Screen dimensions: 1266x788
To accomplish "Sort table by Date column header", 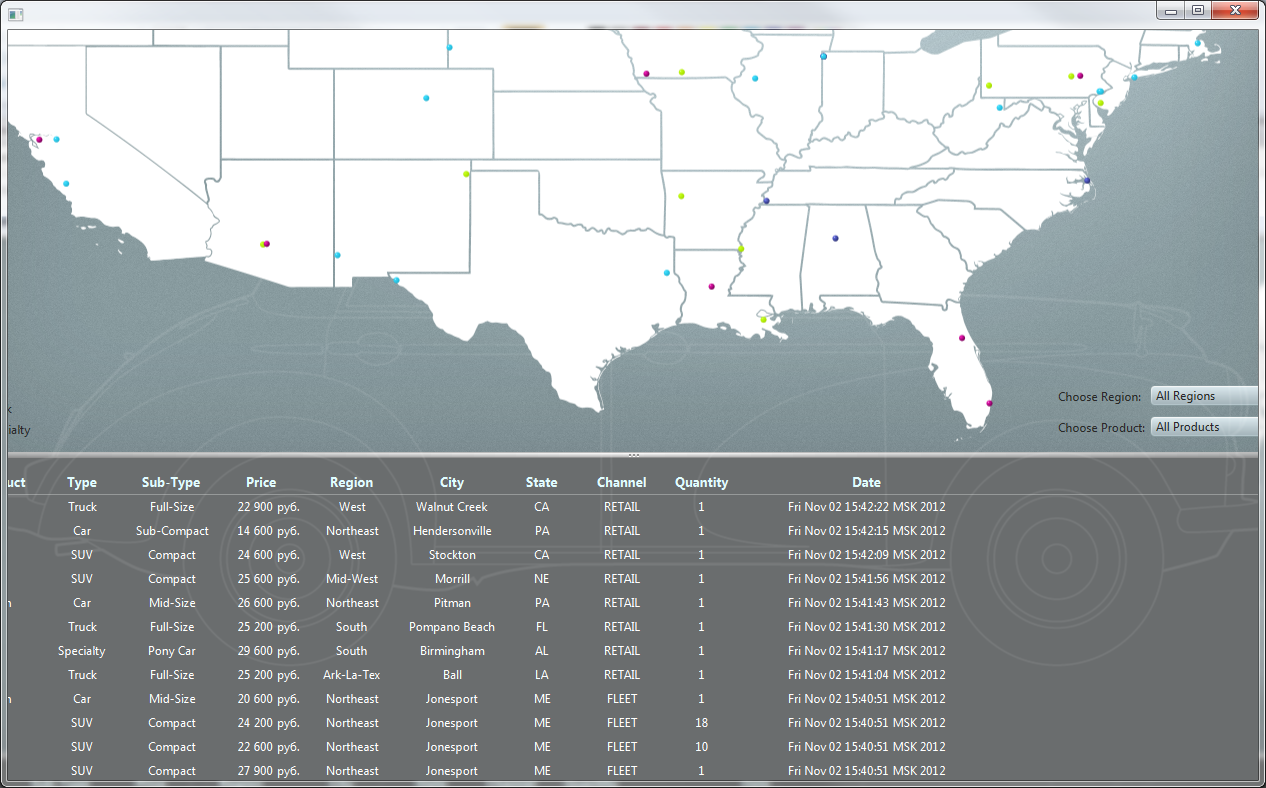I will point(866,482).
